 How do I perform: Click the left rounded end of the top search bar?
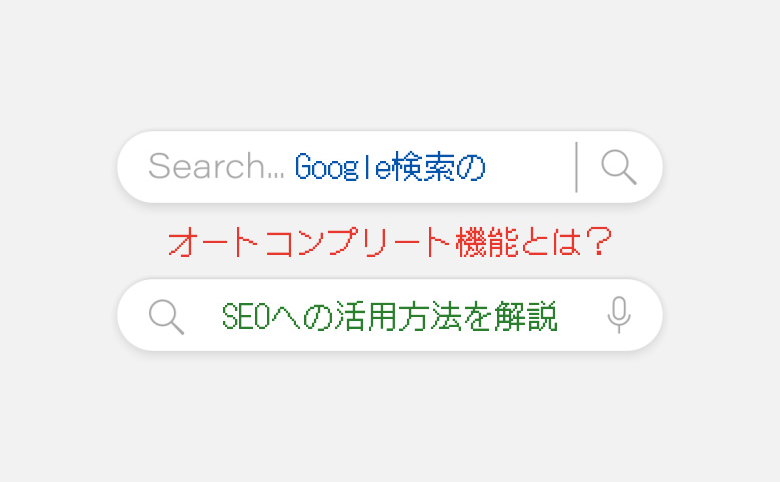[132, 167]
